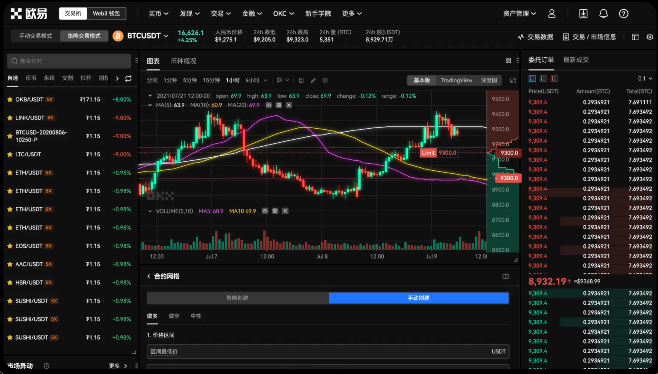Switch to the 最新成交 tab
The height and width of the screenshot is (374, 658).
click(576, 60)
